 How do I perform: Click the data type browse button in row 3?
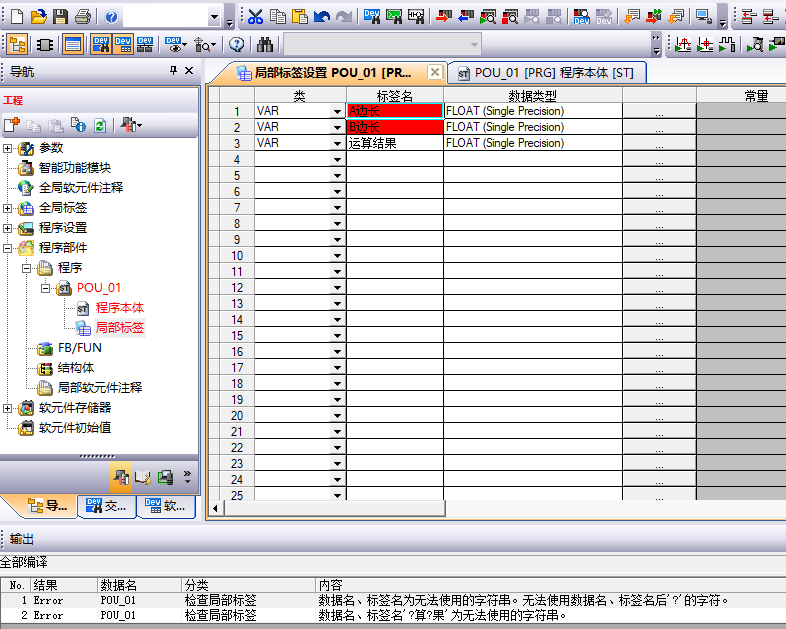[659, 144]
